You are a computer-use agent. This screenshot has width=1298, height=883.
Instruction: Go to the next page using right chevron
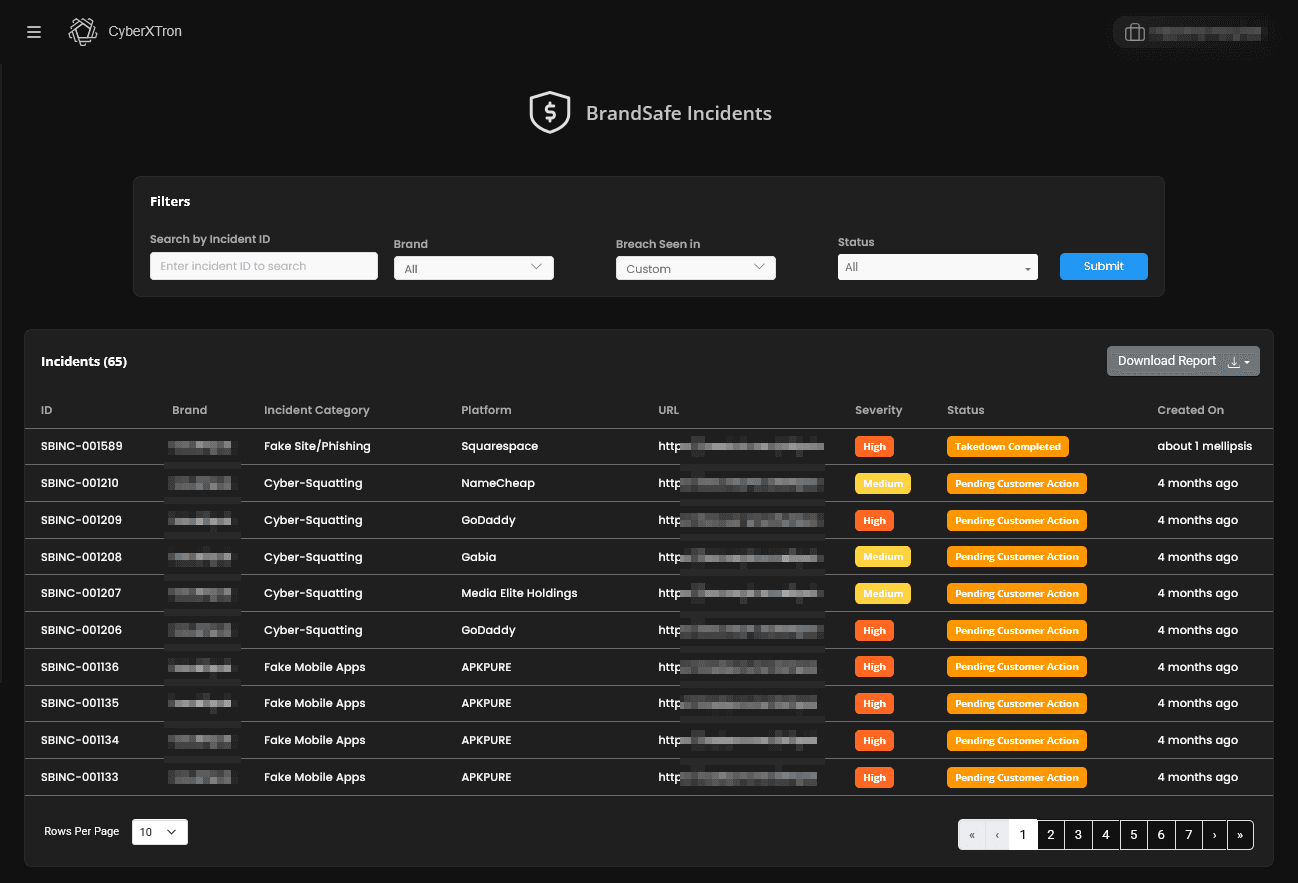point(1213,834)
